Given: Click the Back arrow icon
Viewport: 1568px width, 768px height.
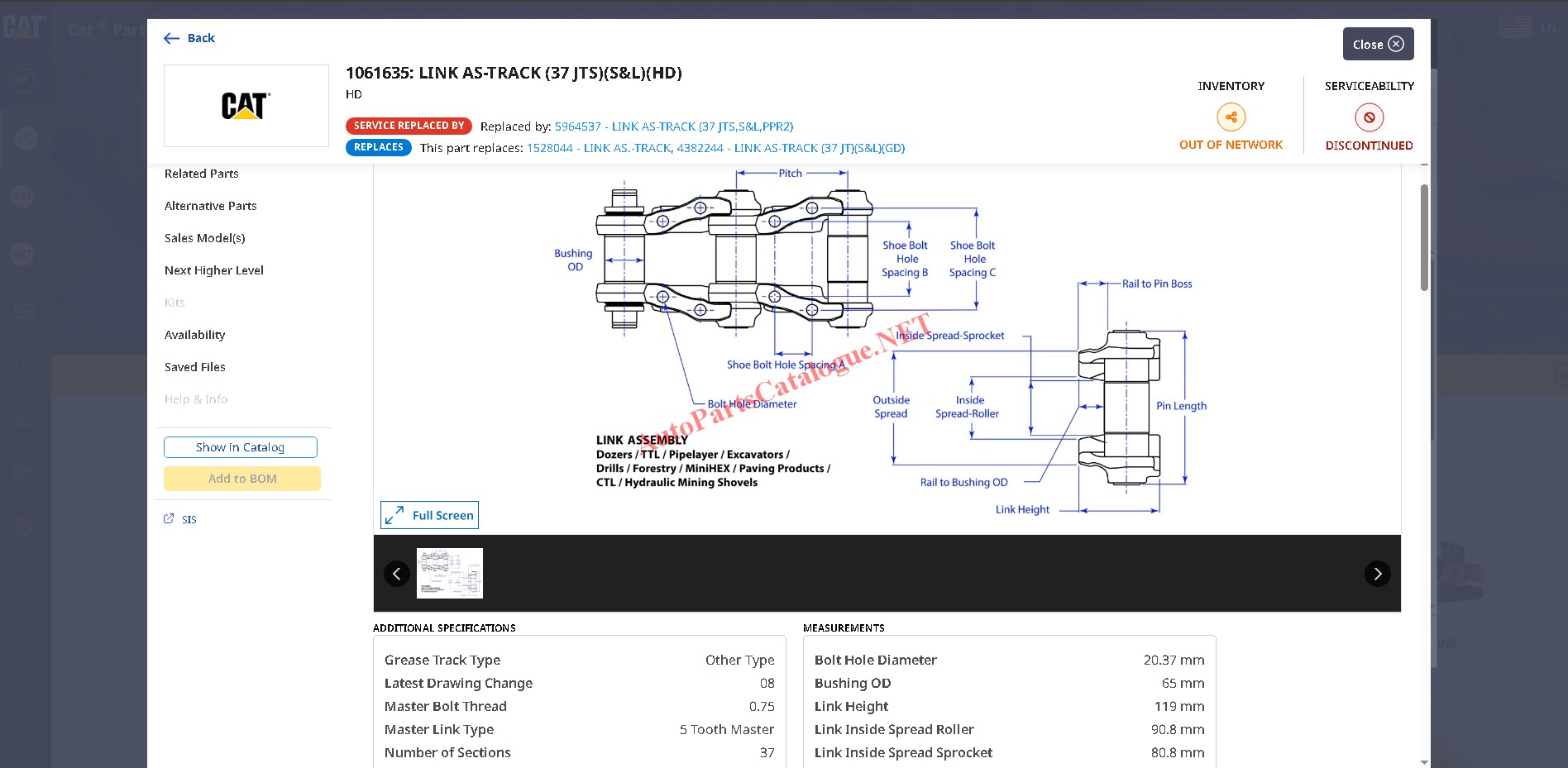Looking at the screenshot, I should (x=171, y=38).
